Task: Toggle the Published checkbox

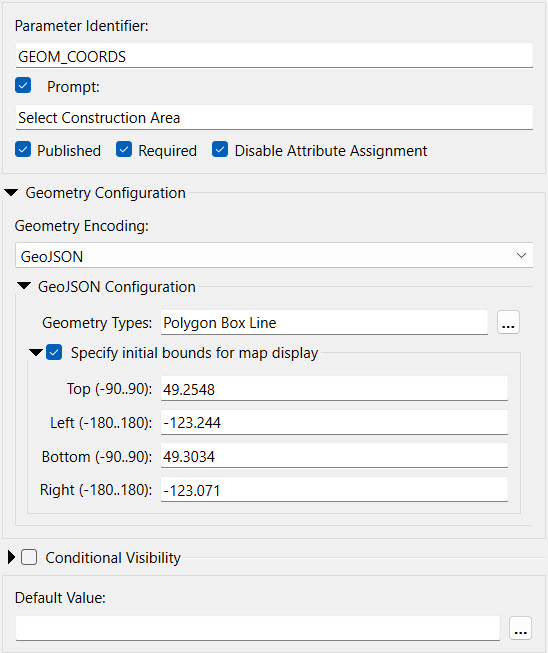Action: click(23, 150)
